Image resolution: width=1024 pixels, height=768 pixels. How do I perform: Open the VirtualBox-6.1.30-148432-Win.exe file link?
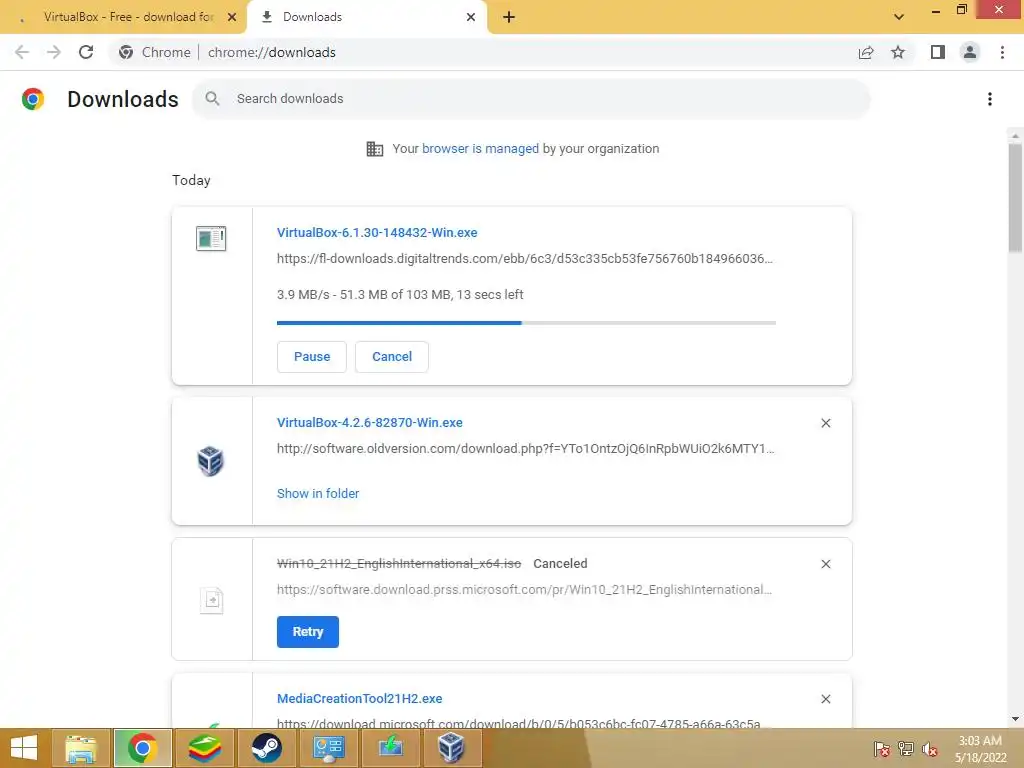point(377,232)
